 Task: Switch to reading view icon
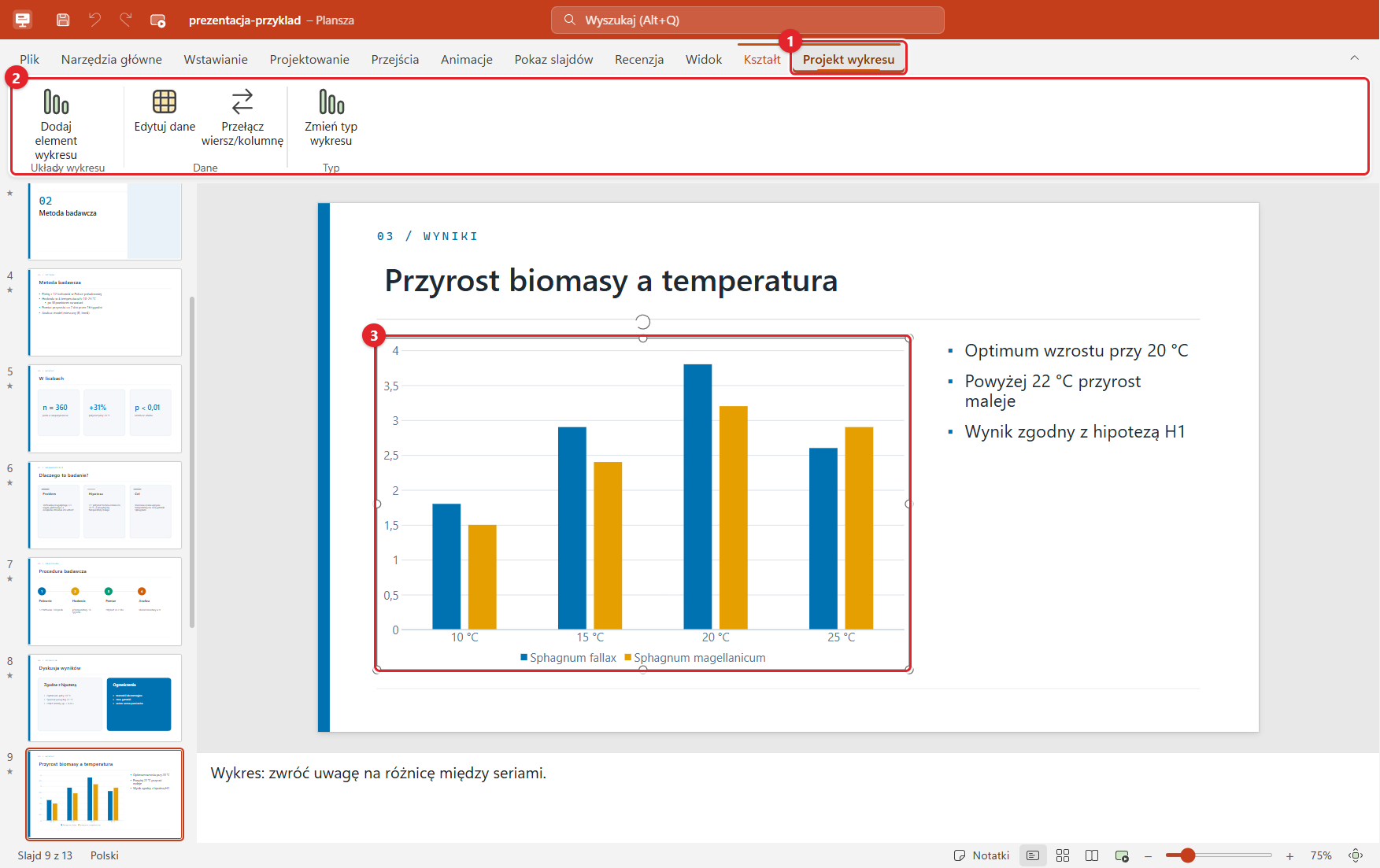1092,855
